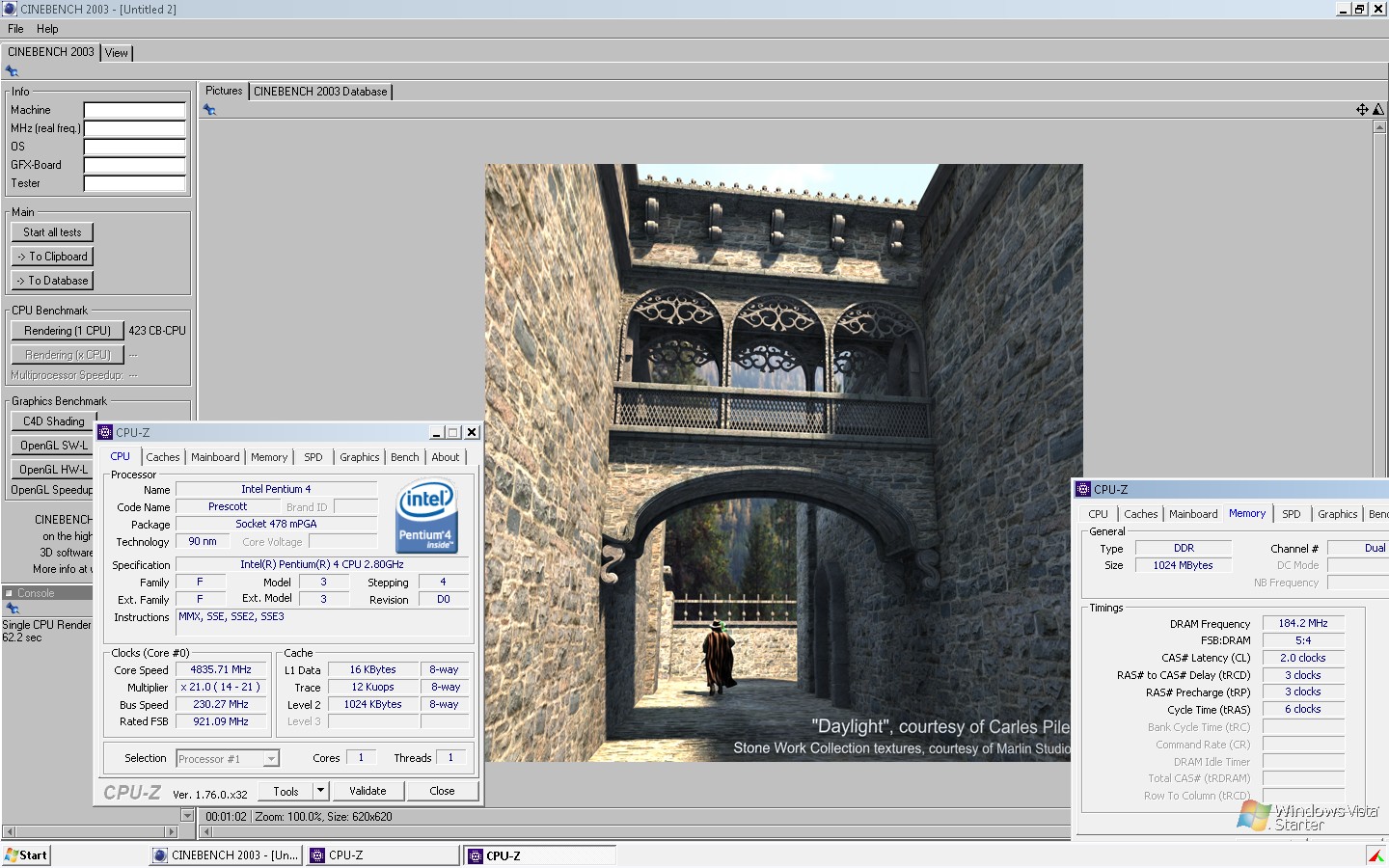
Task: Open Memory tab in front CPU-Z window
Action: click(x=269, y=457)
